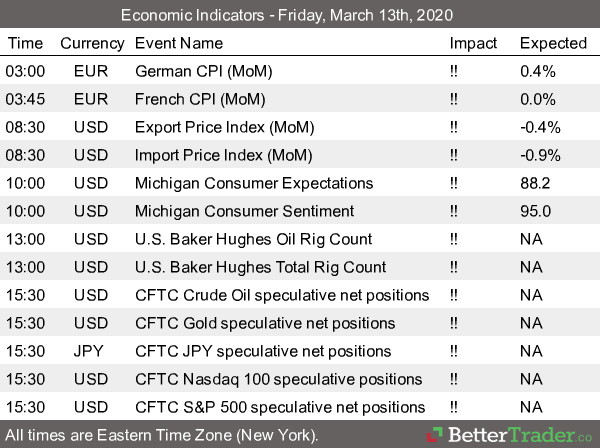
Task: Select U.S. Baker Hughes Oil Rig Count
Action: pos(253,239)
